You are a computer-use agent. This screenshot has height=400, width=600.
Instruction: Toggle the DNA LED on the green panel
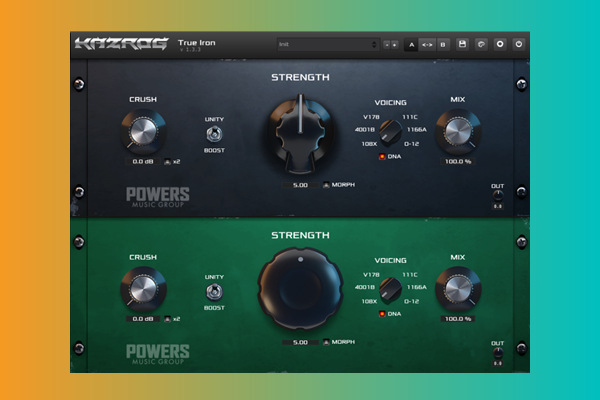pyautogui.click(x=381, y=314)
